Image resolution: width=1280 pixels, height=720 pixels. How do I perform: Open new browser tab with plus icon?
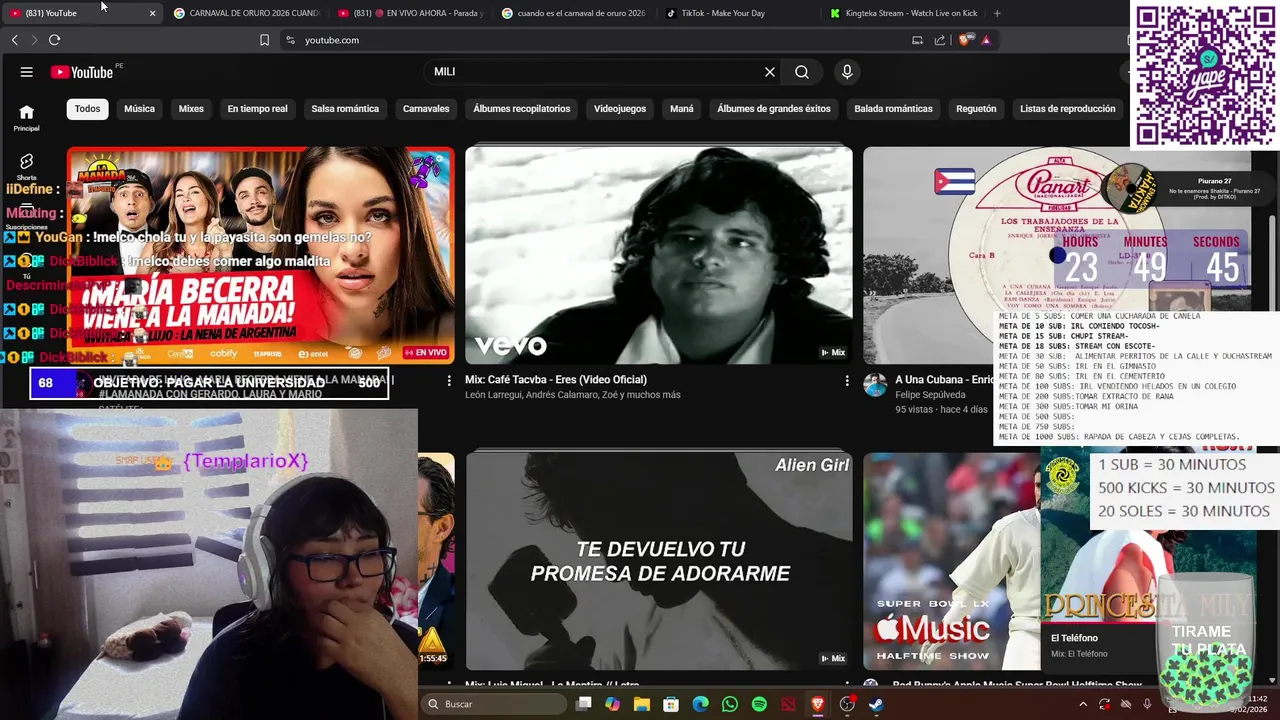coord(997,13)
